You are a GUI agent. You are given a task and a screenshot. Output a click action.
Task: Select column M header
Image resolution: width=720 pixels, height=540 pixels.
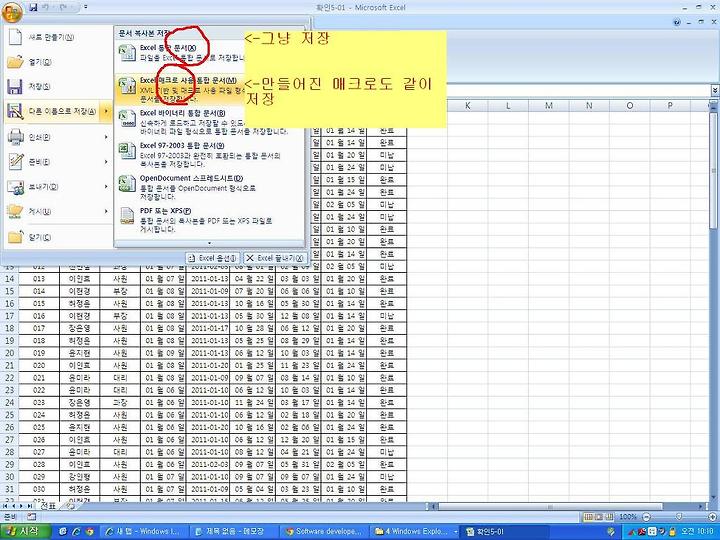[548, 106]
